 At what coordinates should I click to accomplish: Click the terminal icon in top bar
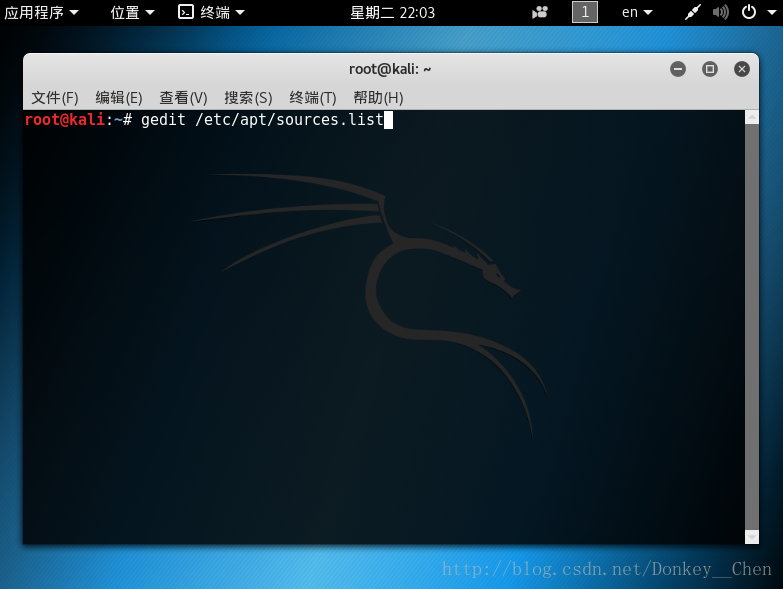pos(186,11)
